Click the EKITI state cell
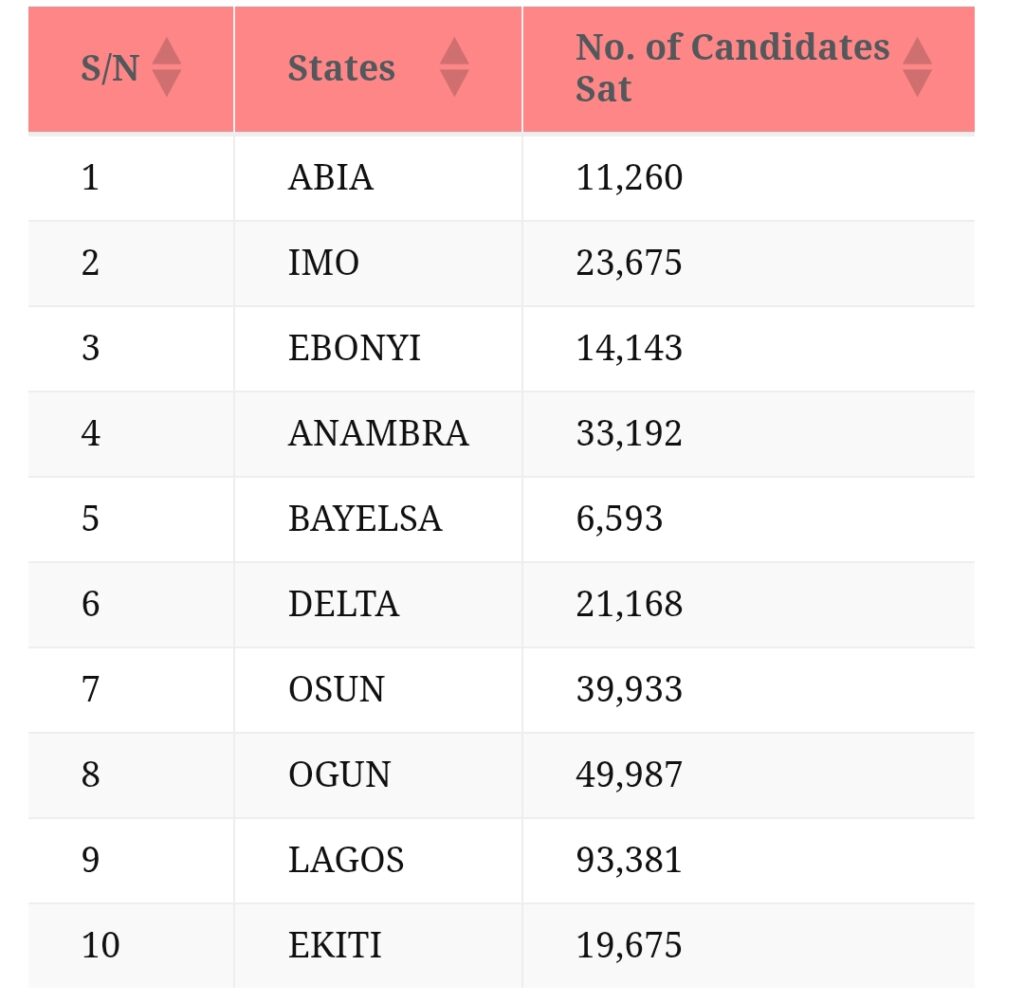 pyautogui.click(x=334, y=945)
